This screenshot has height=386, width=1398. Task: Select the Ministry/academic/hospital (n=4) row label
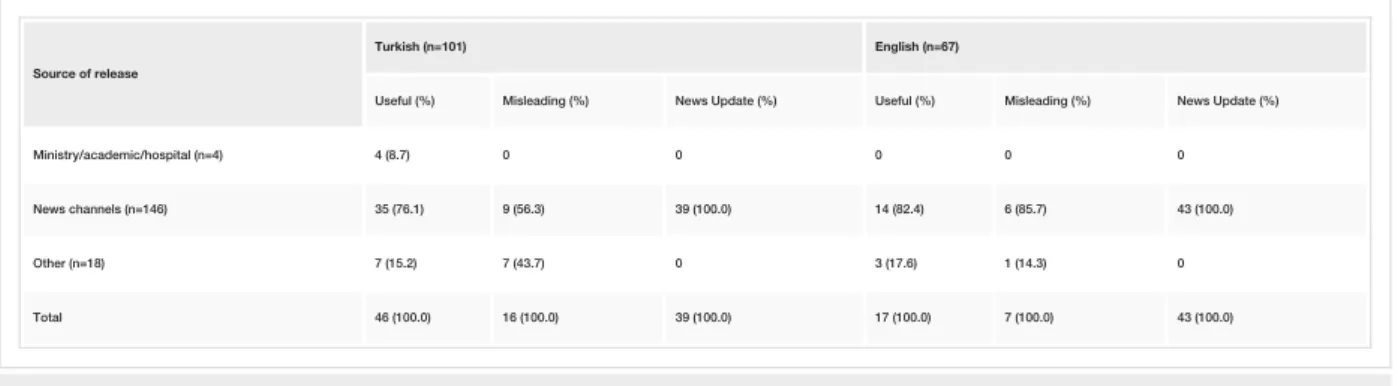coord(192,155)
